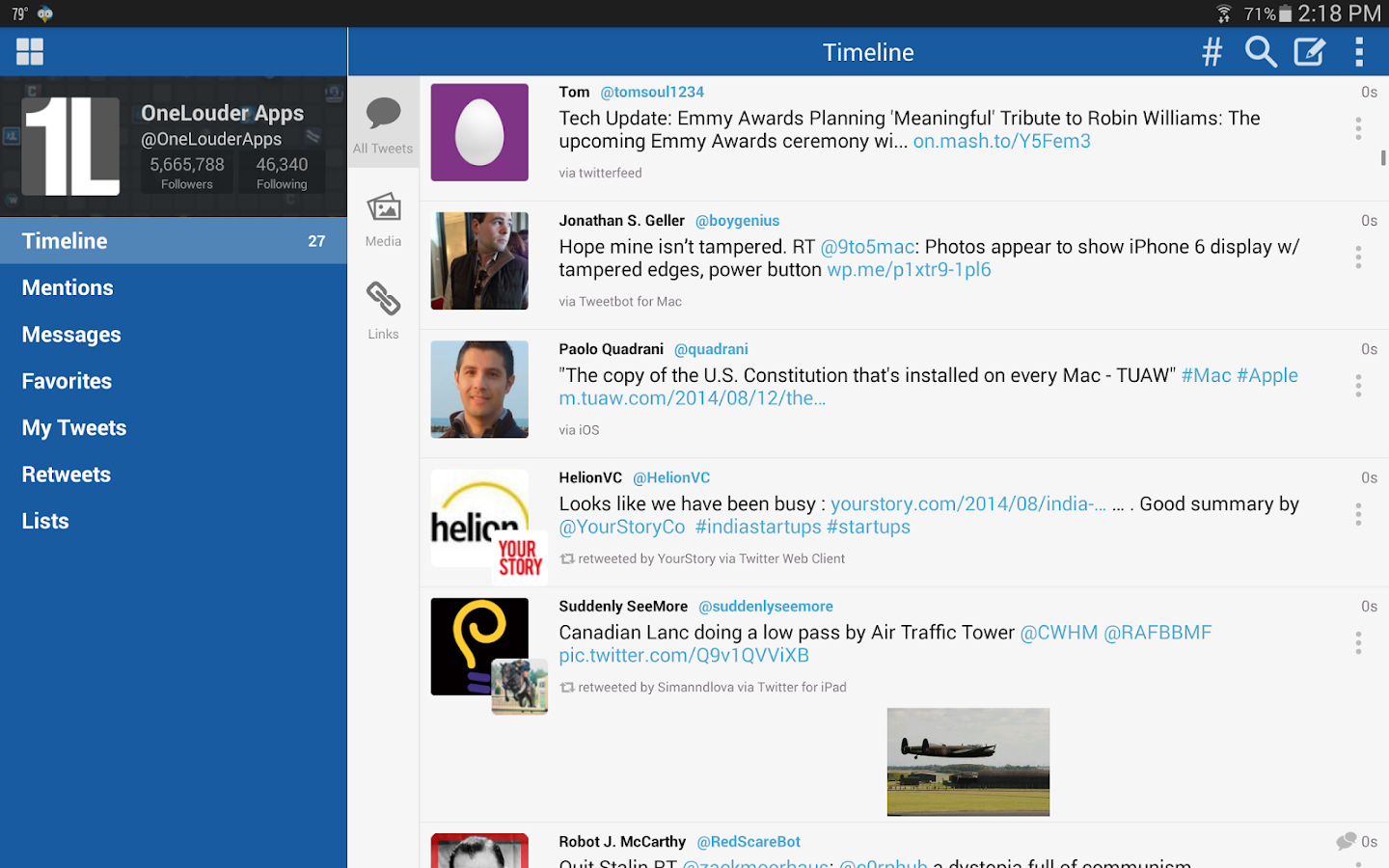Tap the timeline scrollbar handle
The width and height of the screenshot is (1389, 868).
pyautogui.click(x=1383, y=158)
